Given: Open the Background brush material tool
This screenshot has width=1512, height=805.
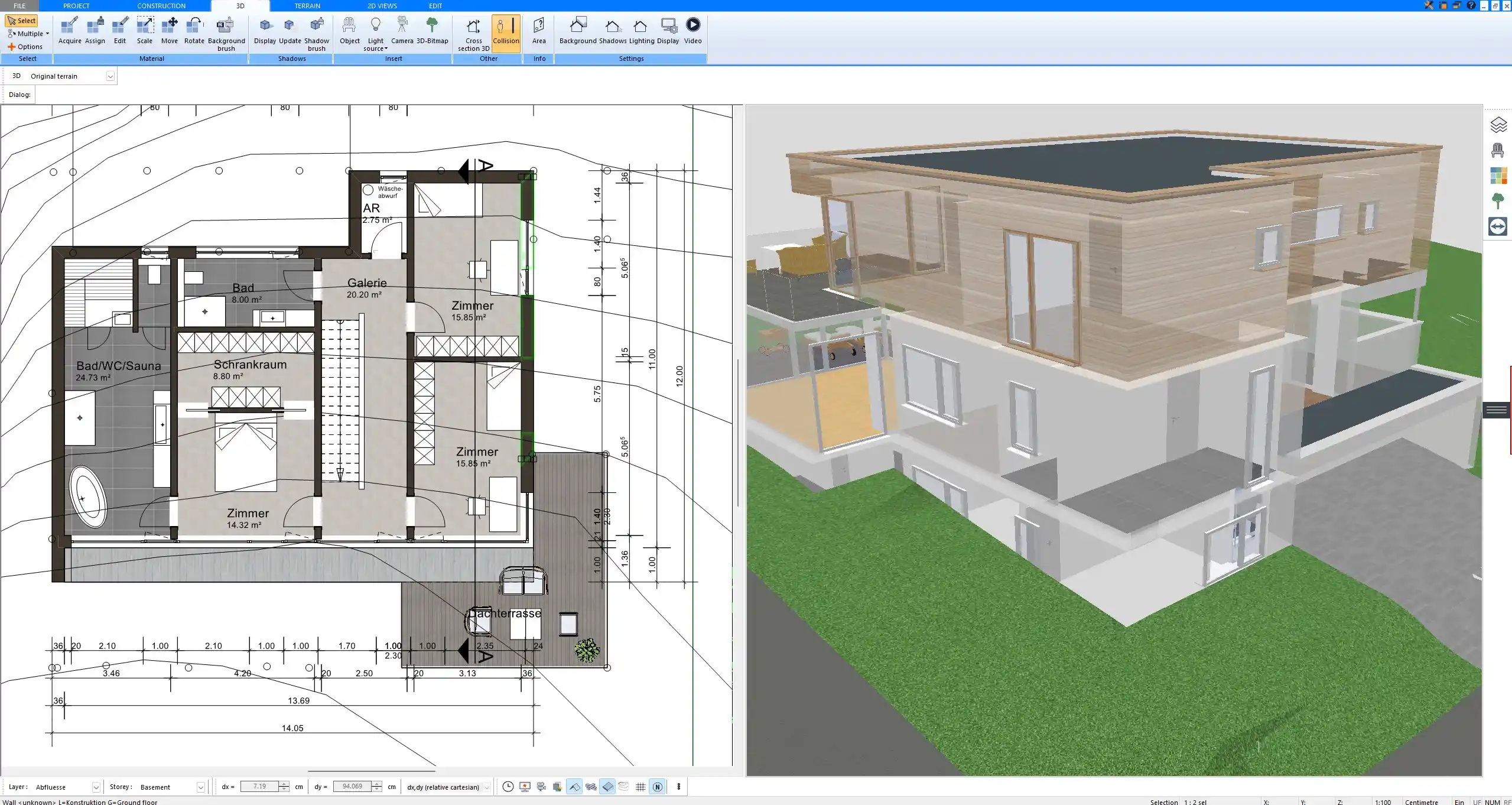Looking at the screenshot, I should pos(226,33).
